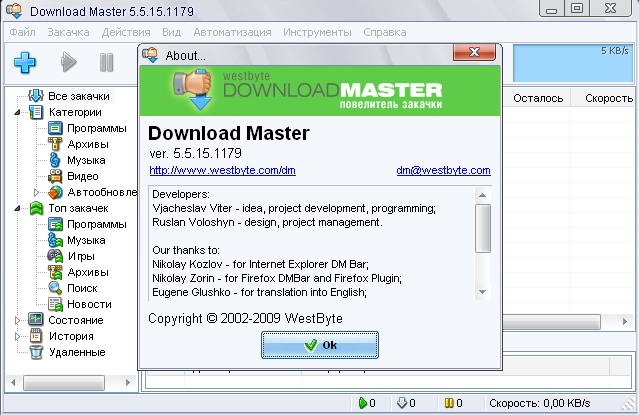Select the Новости tree label
Image resolution: width=639 pixels, height=415 pixels.
pyautogui.click(x=89, y=304)
